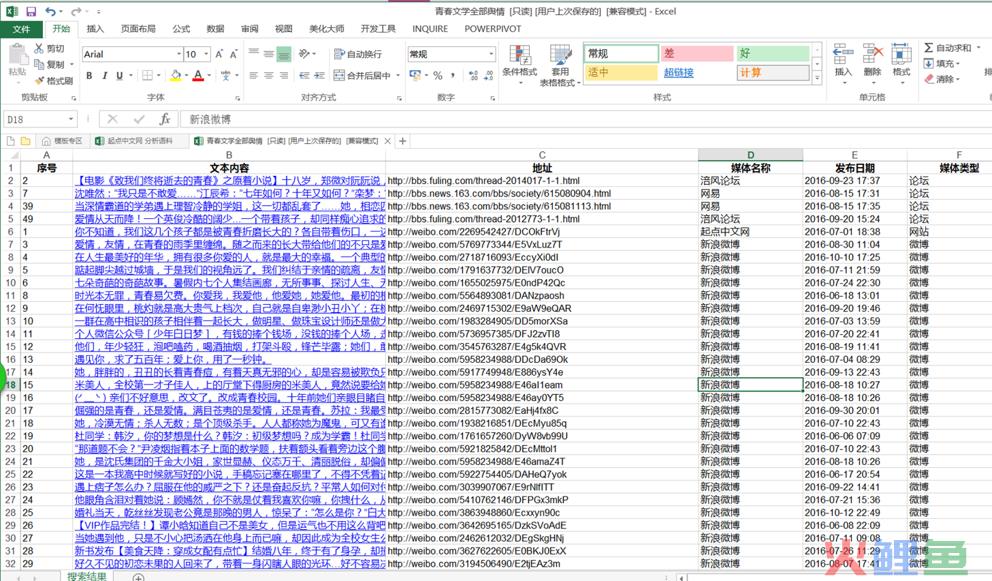Click the fx insert function icon
The width and height of the screenshot is (992, 581).
(x=164, y=119)
